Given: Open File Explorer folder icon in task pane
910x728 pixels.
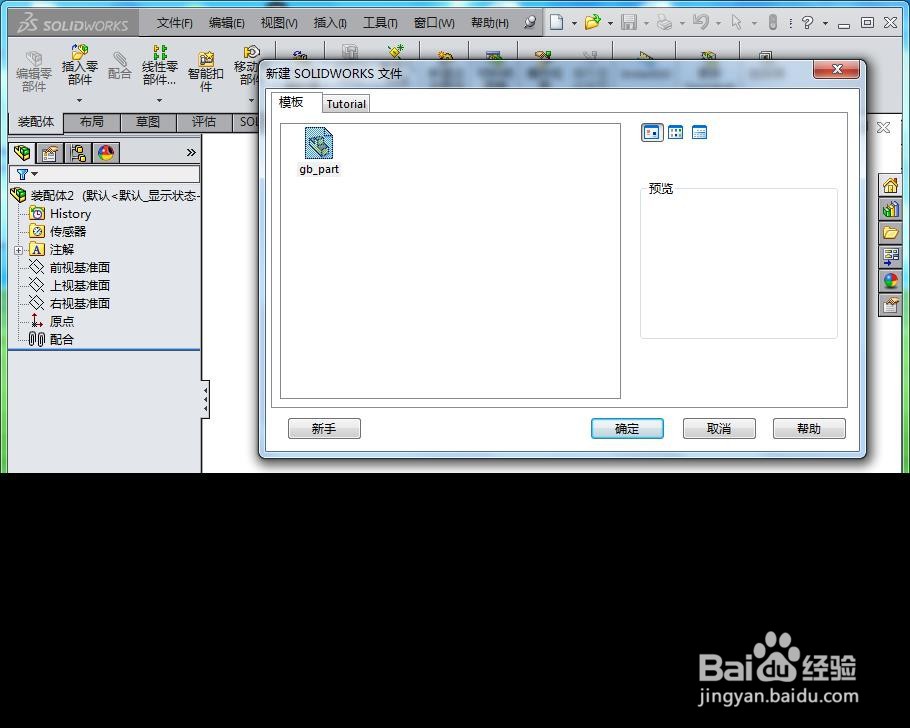Looking at the screenshot, I should pyautogui.click(x=890, y=233).
